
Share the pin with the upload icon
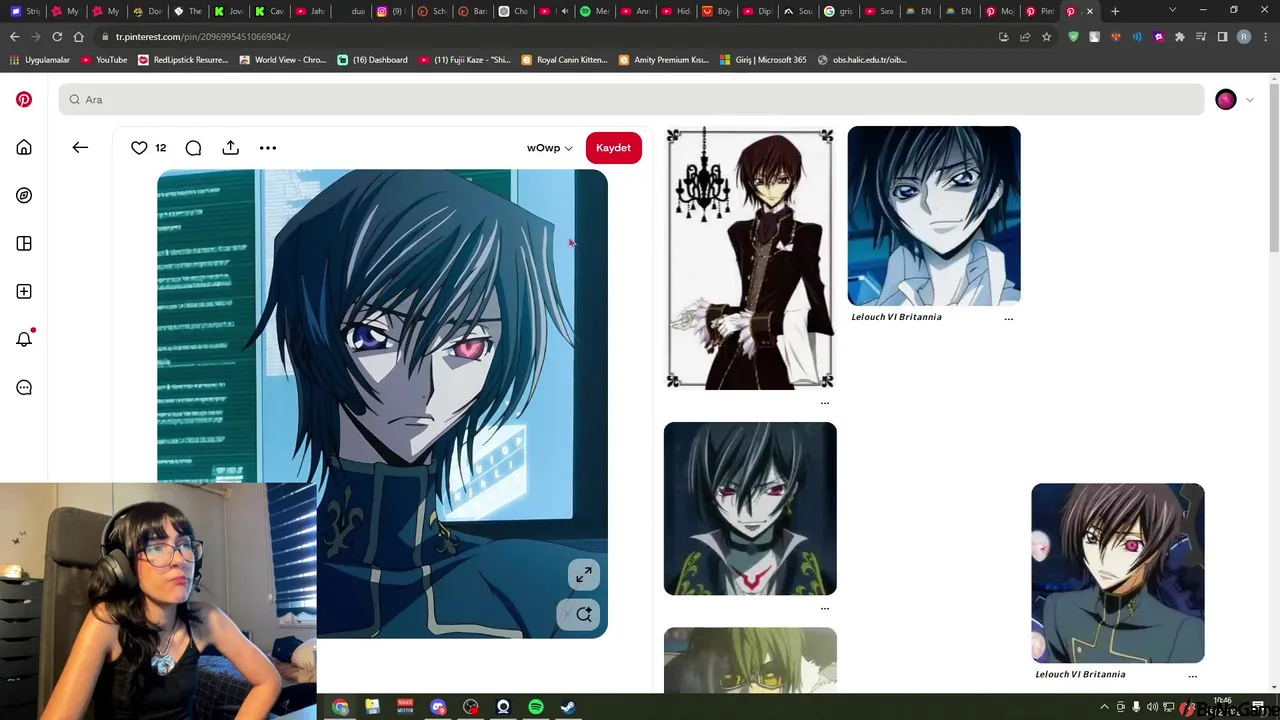pyautogui.click(x=231, y=148)
